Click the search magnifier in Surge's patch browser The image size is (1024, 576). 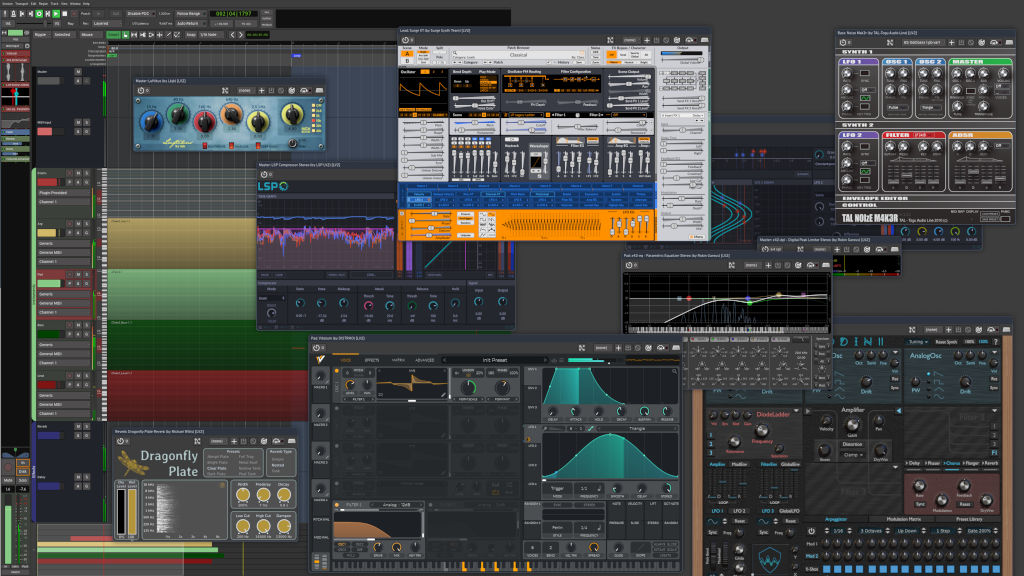(455, 53)
